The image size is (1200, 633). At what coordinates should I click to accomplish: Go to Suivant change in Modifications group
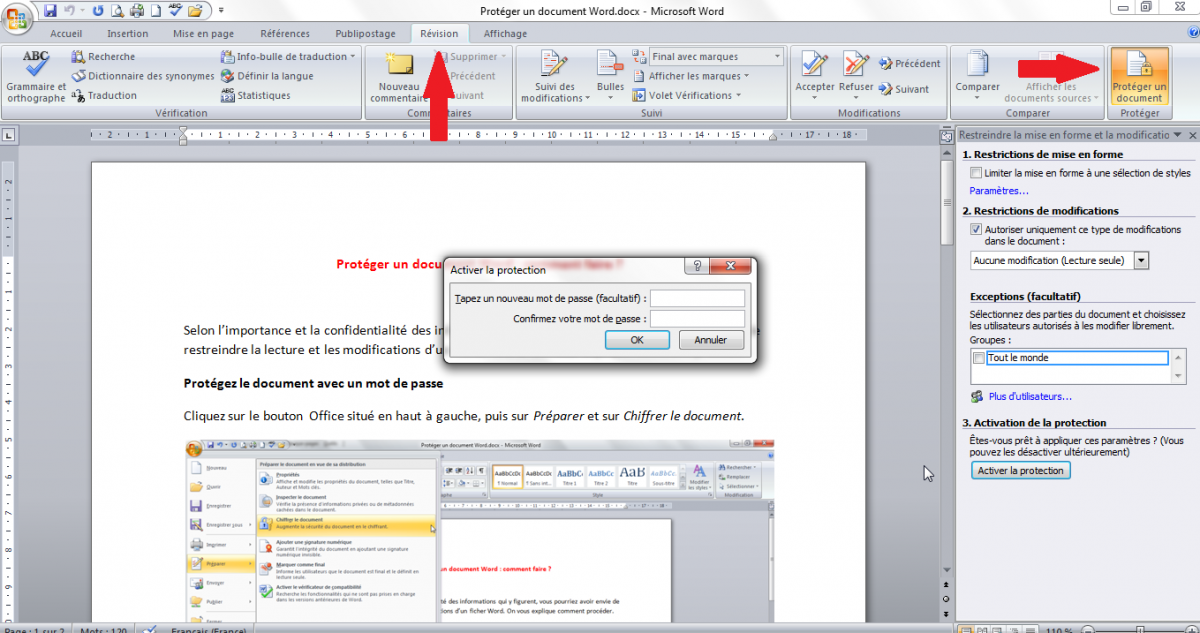[903, 89]
